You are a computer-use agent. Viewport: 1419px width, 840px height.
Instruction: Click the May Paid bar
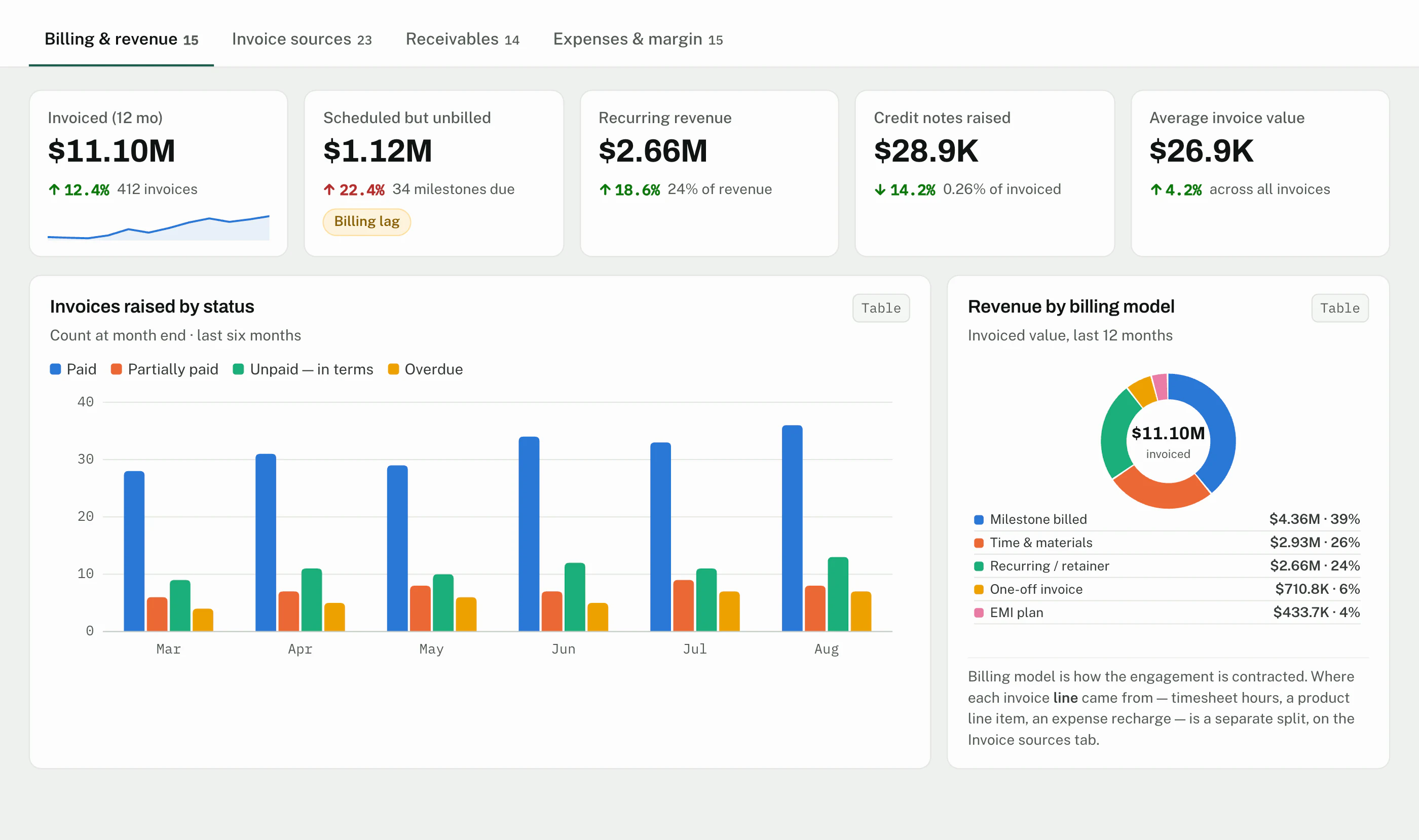[397, 548]
